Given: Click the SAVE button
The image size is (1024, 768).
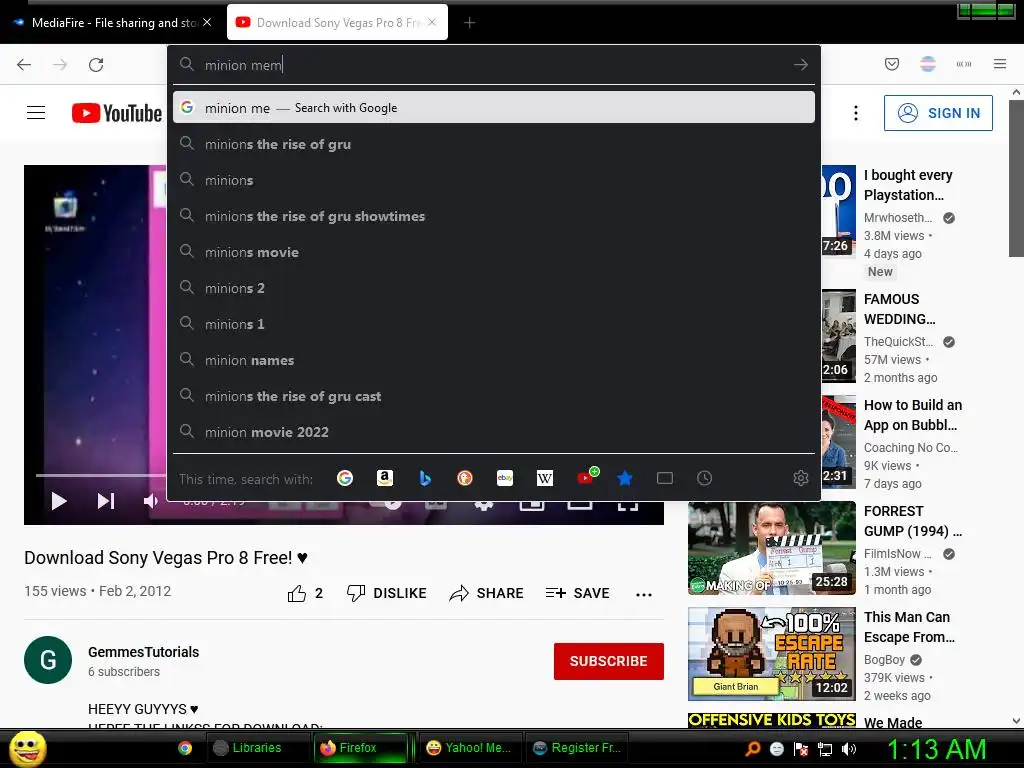Looking at the screenshot, I should pos(577,593).
